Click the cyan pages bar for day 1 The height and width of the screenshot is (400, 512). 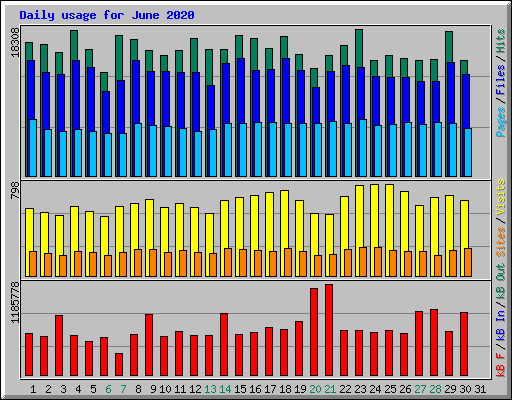[x=33, y=148]
